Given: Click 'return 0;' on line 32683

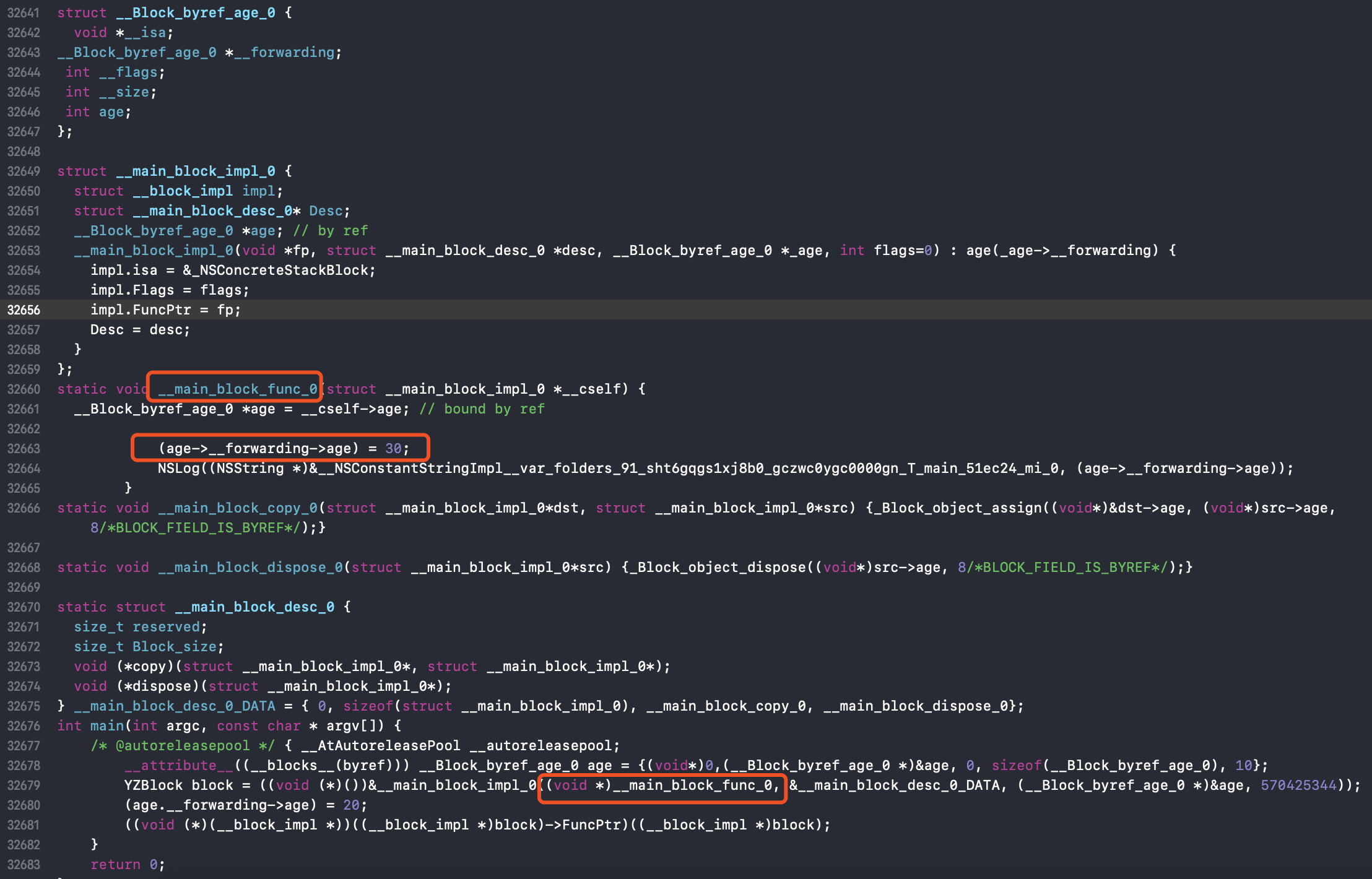Looking at the screenshot, I should click(128, 865).
